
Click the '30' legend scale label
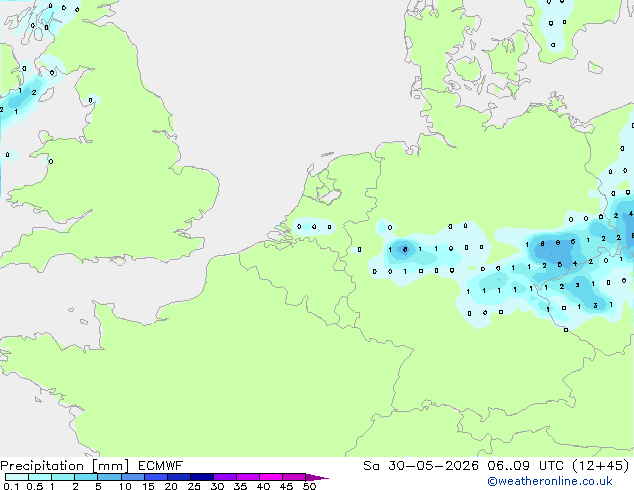pos(217,486)
